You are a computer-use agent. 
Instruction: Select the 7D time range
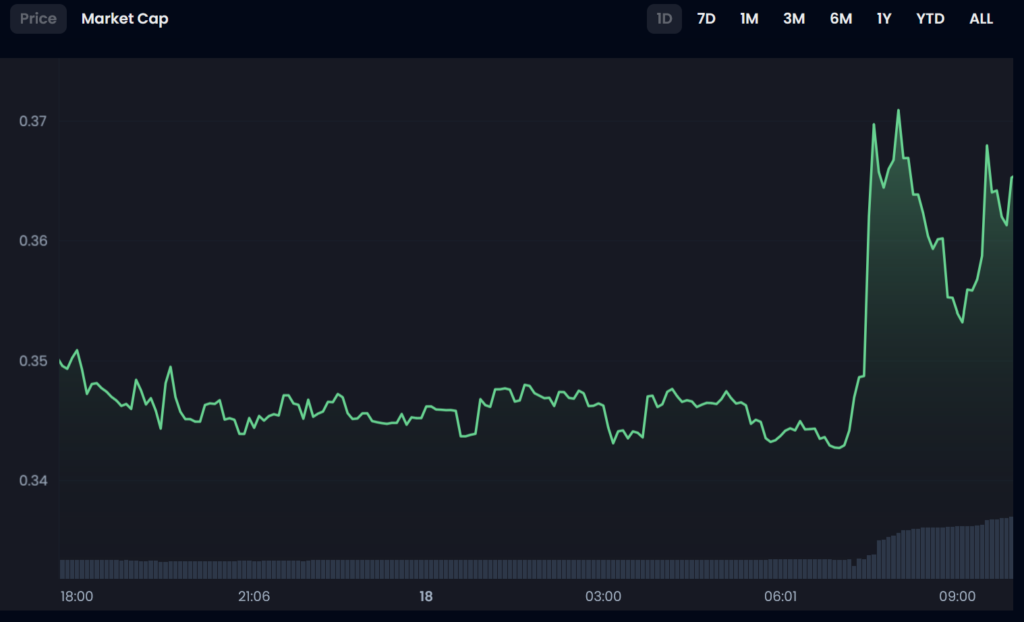pos(706,19)
